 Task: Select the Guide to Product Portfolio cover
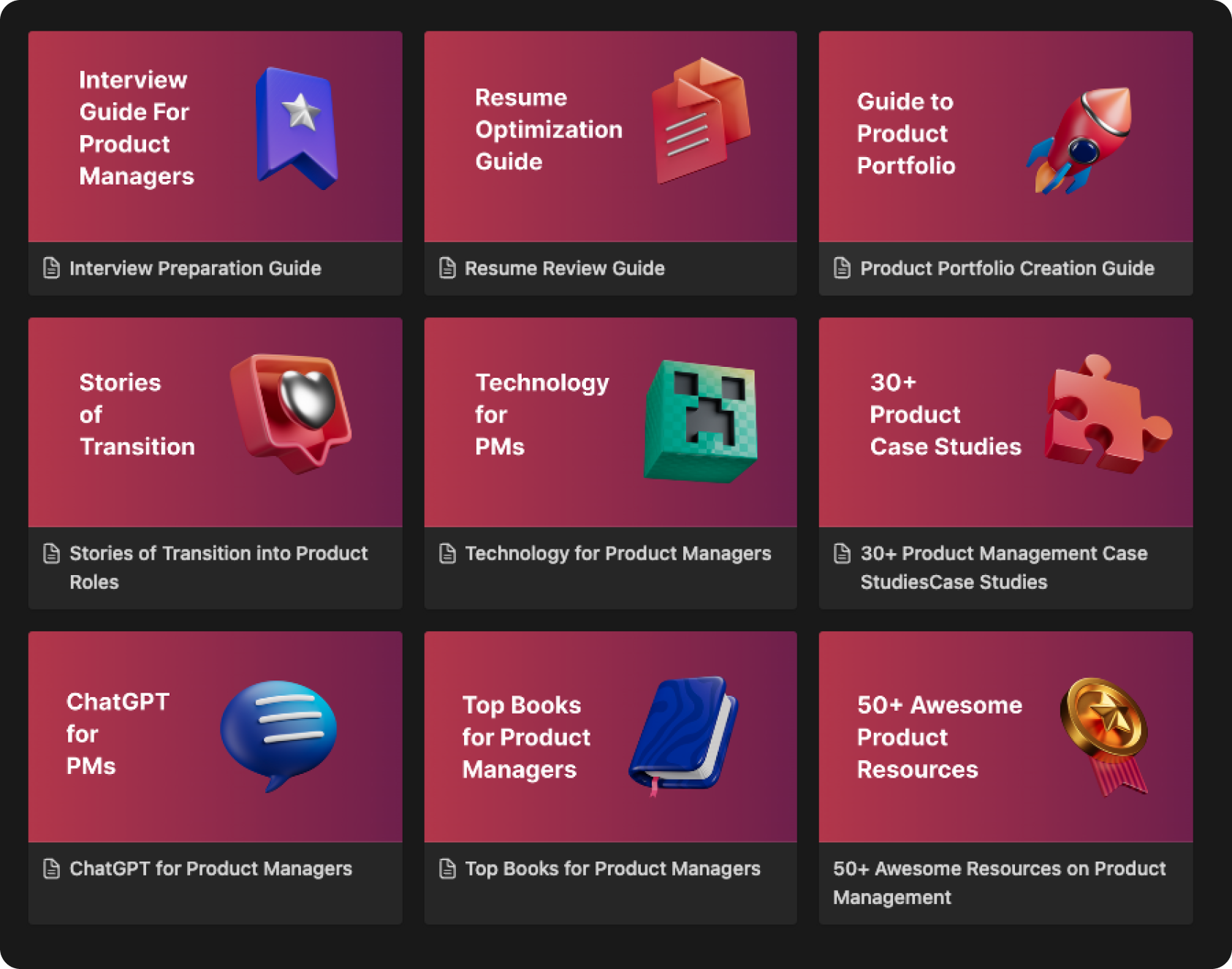1005,136
